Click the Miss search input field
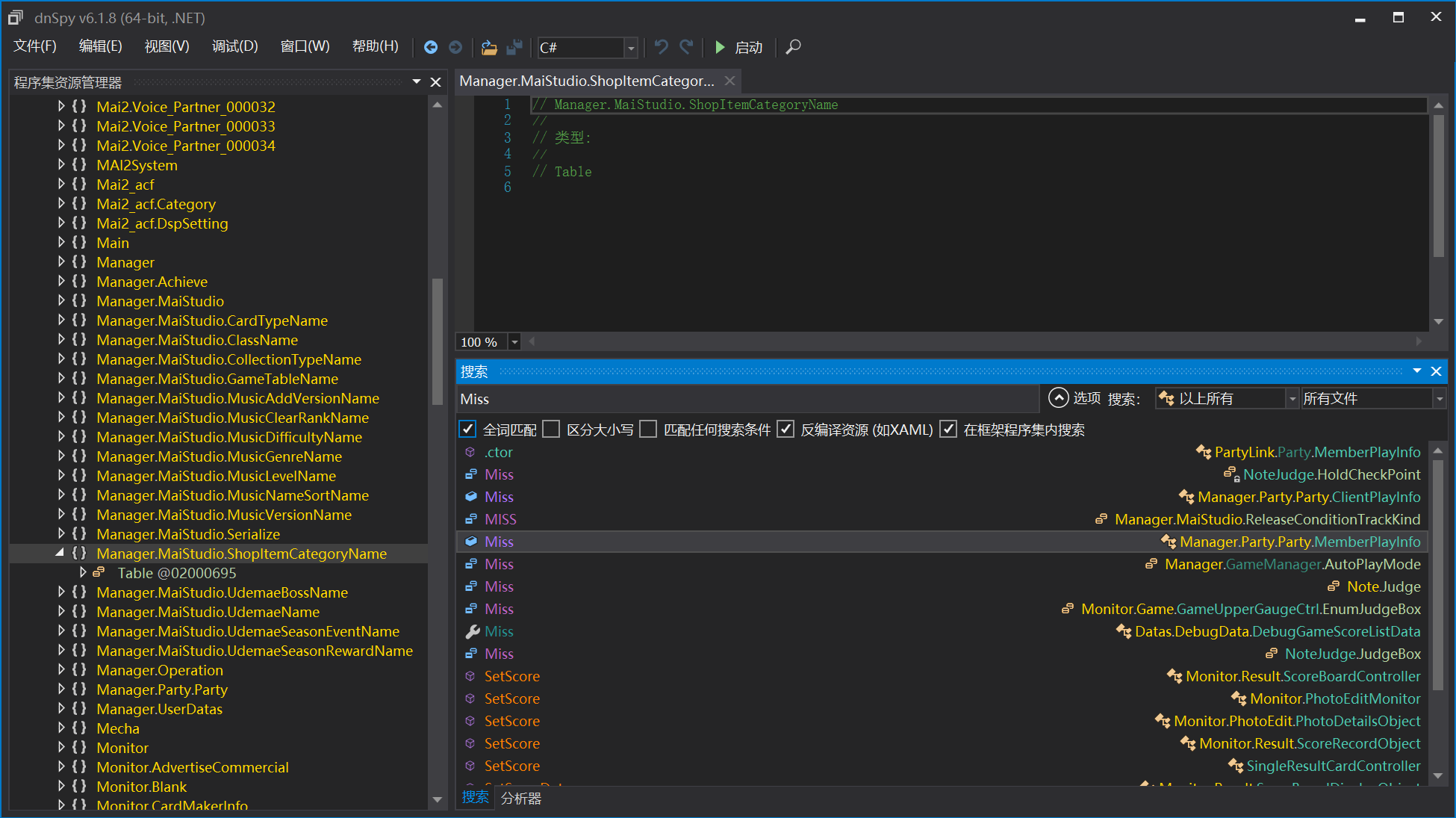Screen dimensions: 1456x818 pos(747,399)
